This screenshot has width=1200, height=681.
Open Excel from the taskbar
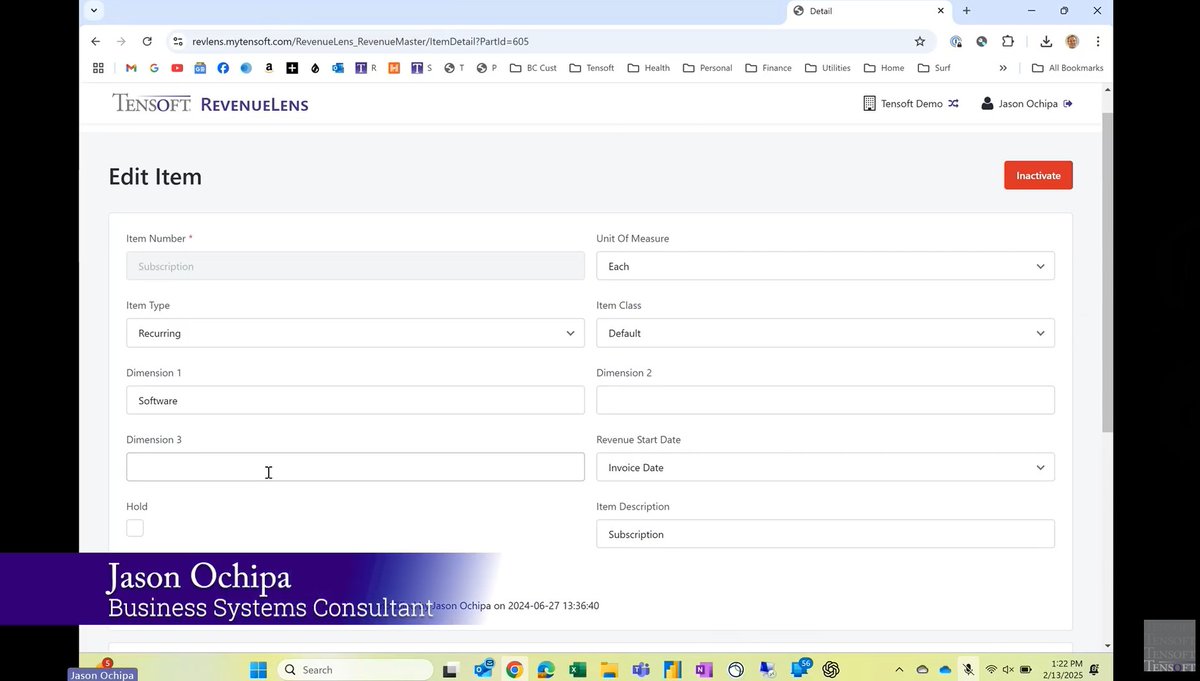pos(578,669)
